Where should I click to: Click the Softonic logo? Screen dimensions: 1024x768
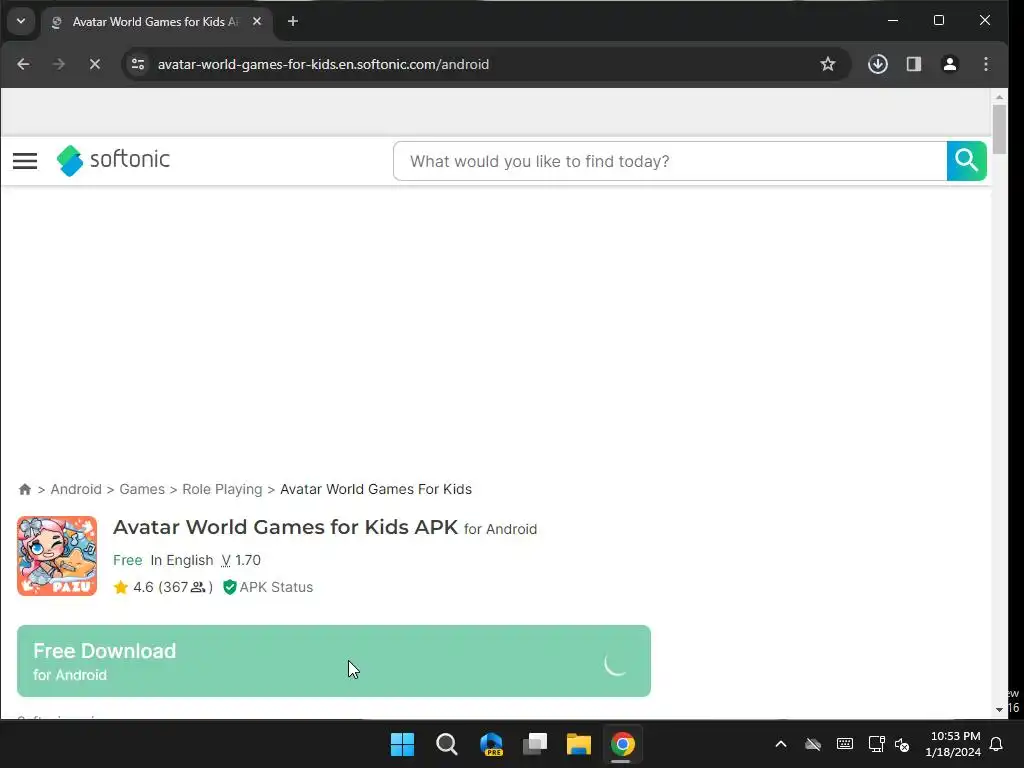113,160
